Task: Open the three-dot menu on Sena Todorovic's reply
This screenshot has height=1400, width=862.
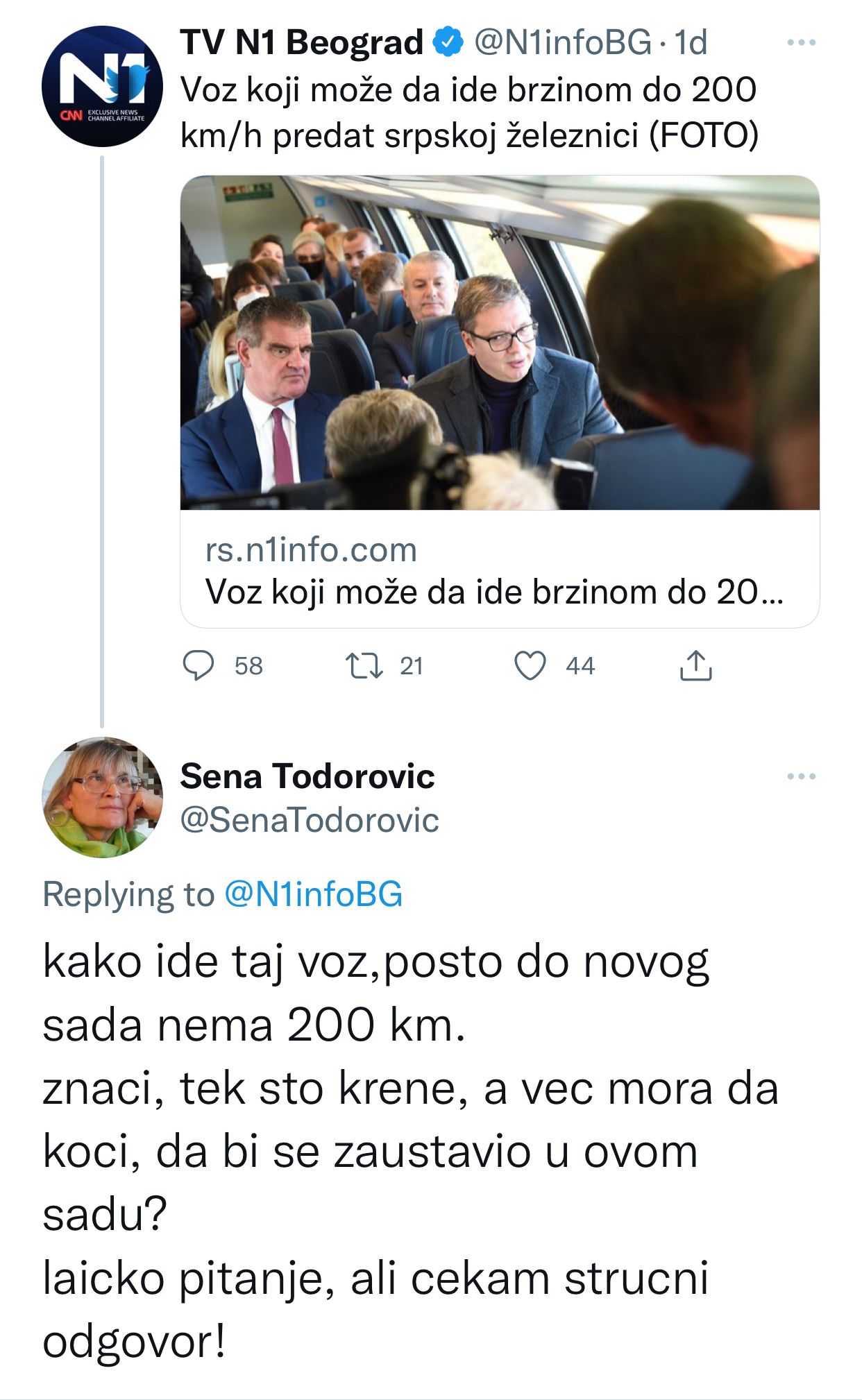Action: tap(801, 776)
